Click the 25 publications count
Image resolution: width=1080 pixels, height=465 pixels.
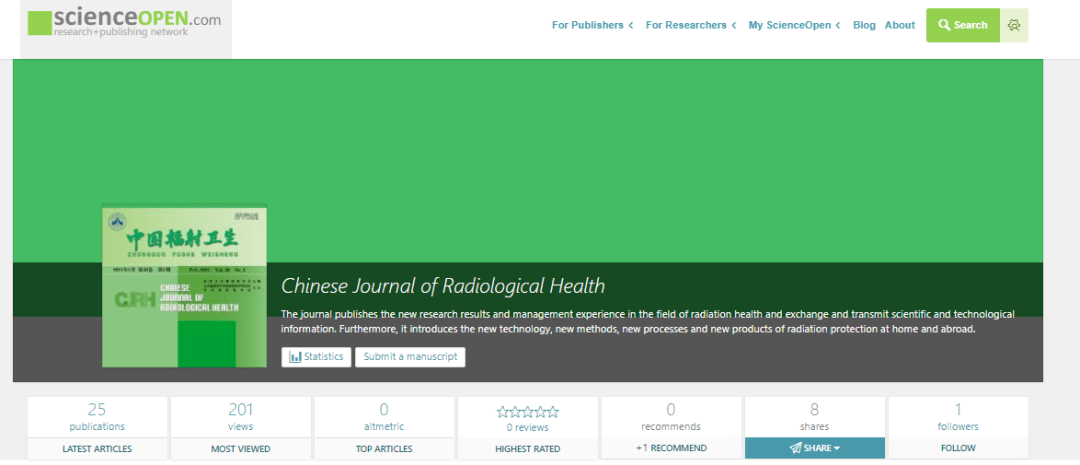pyautogui.click(x=97, y=416)
